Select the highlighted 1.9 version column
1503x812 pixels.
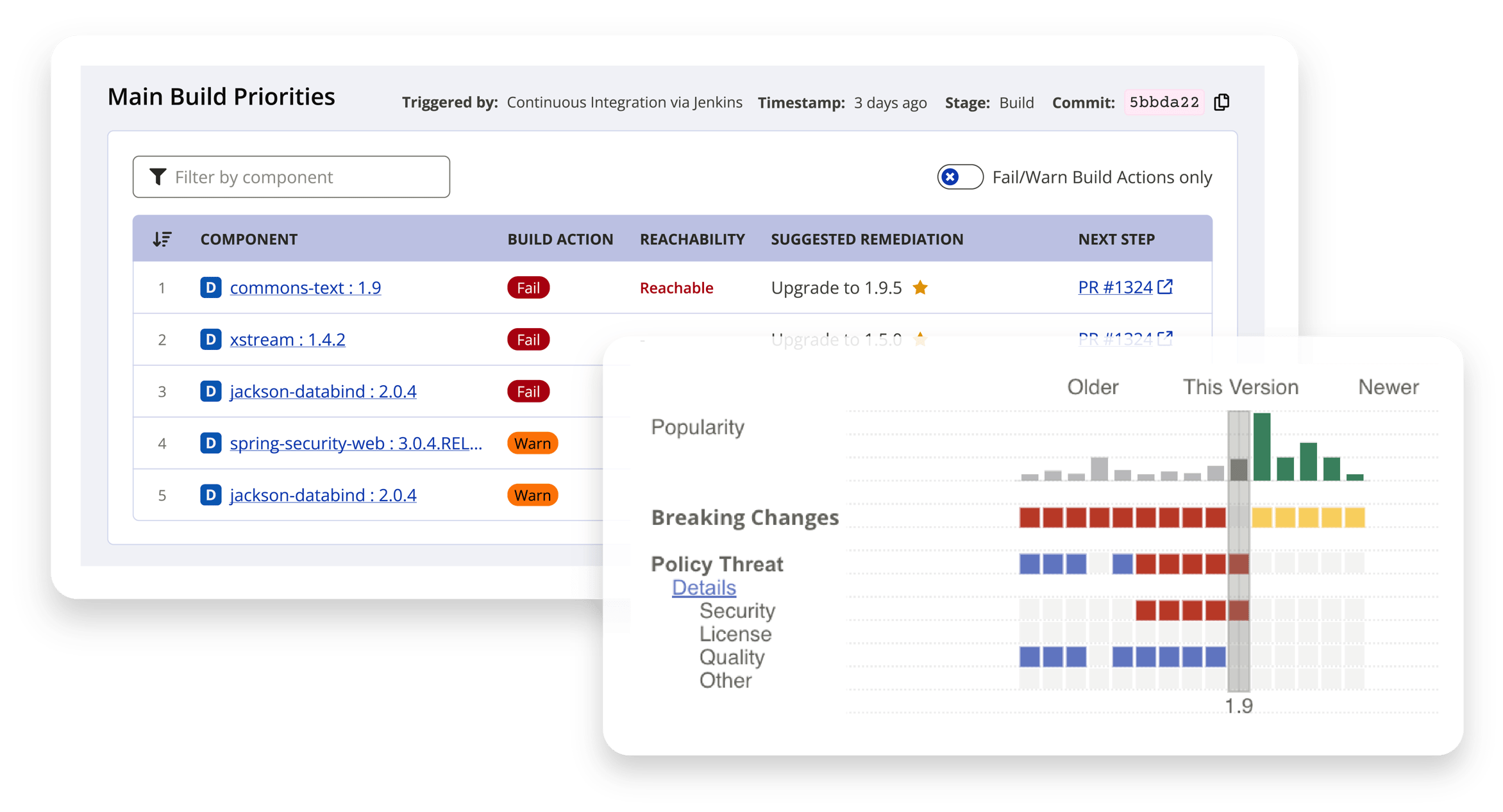1239,551
